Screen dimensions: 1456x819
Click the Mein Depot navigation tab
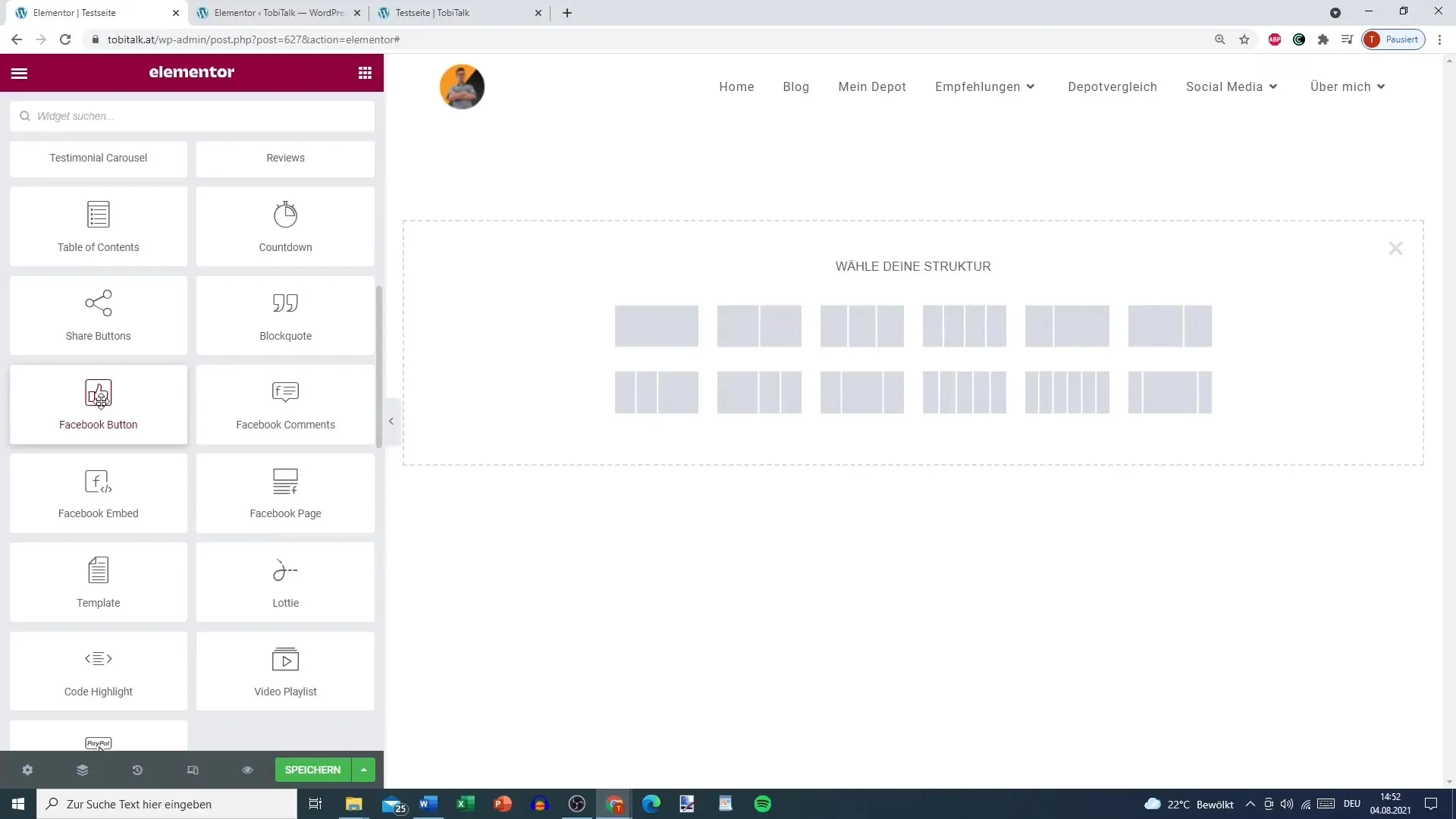pos(872,86)
